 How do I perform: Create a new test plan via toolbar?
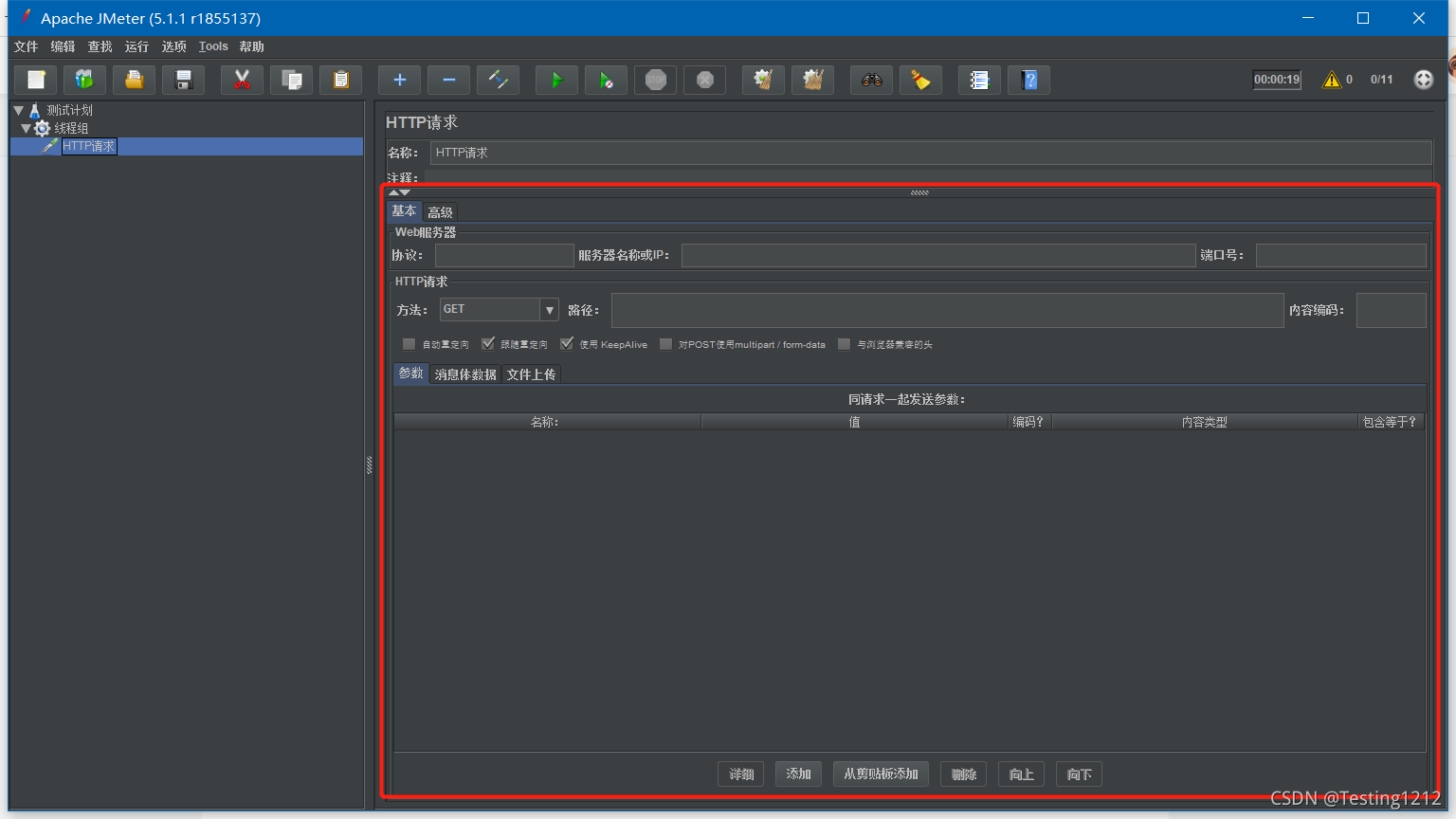point(36,80)
